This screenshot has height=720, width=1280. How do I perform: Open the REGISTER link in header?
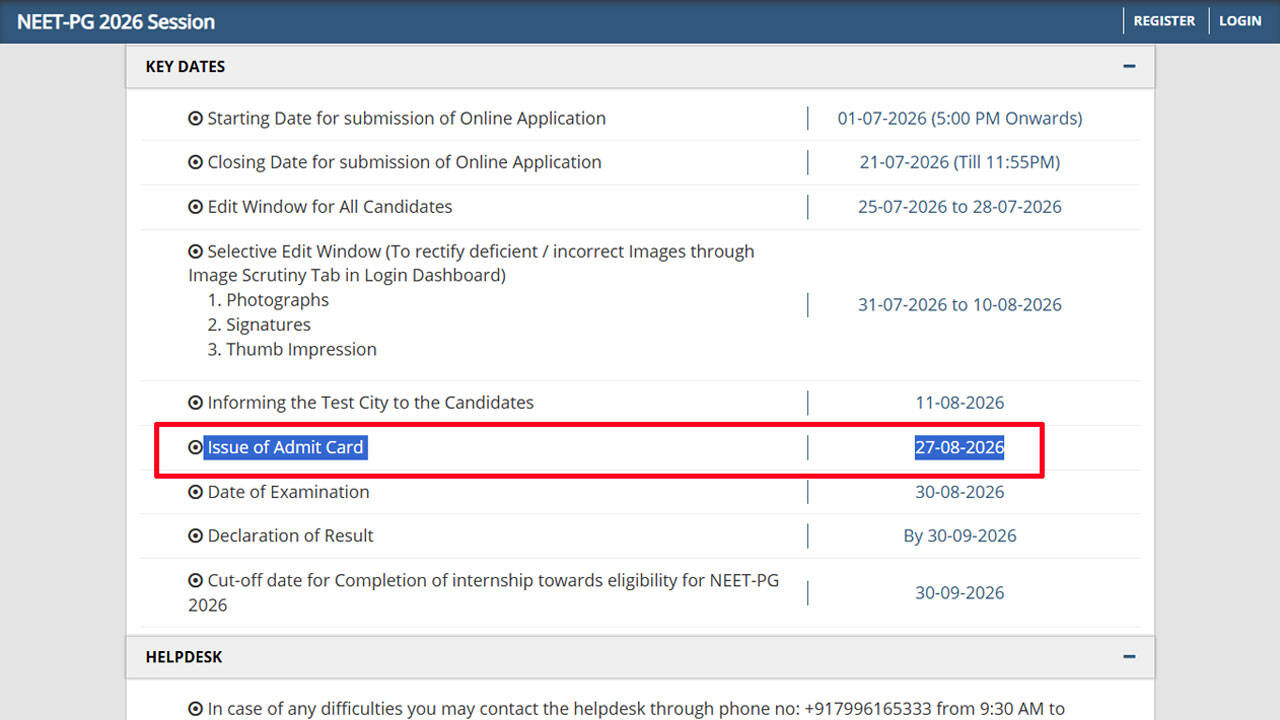click(x=1164, y=21)
